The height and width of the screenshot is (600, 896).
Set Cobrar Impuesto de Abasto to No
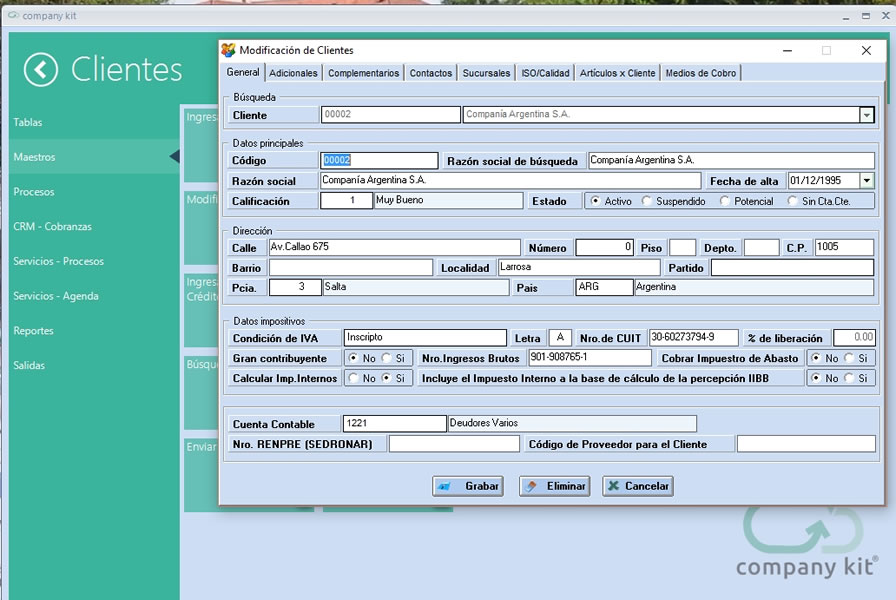pos(816,358)
